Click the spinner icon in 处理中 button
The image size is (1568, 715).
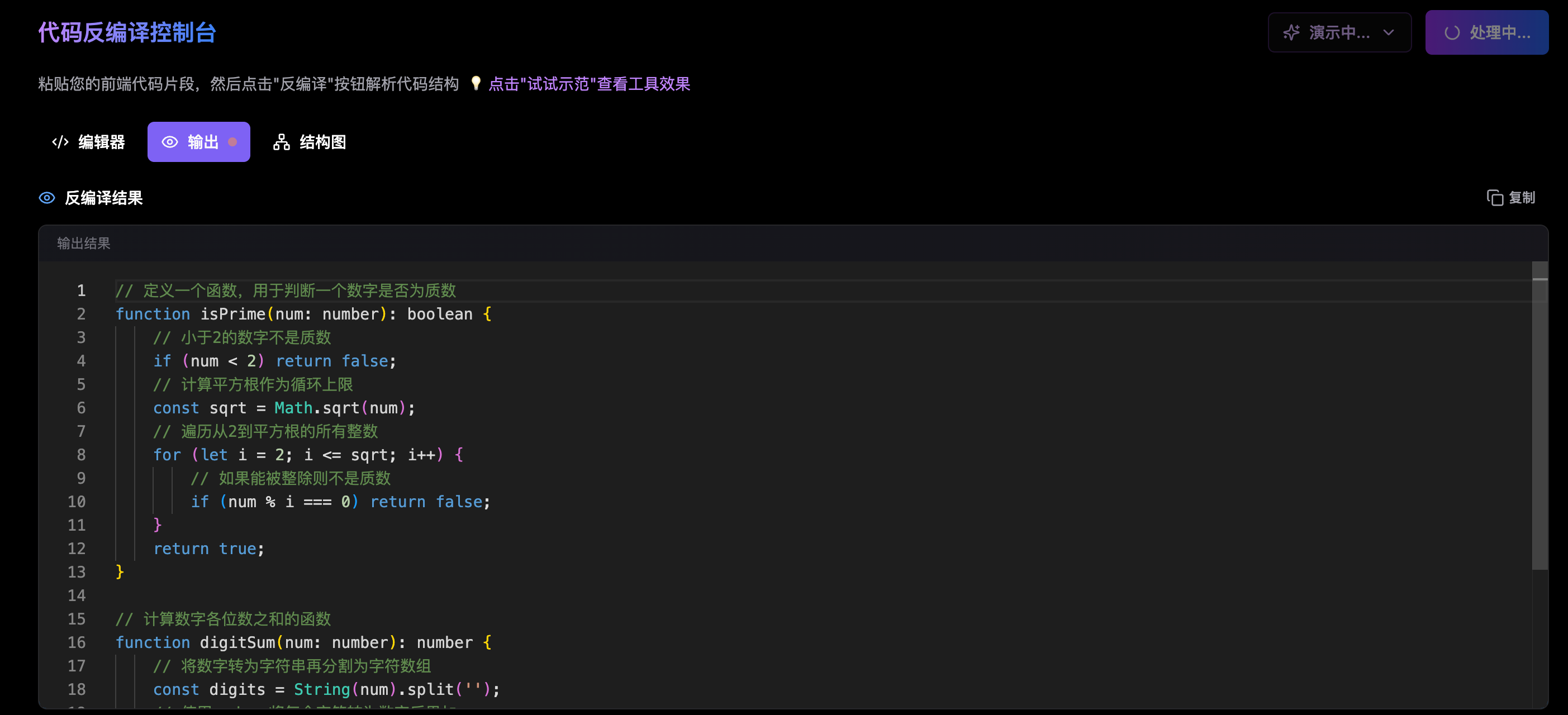click(1452, 32)
